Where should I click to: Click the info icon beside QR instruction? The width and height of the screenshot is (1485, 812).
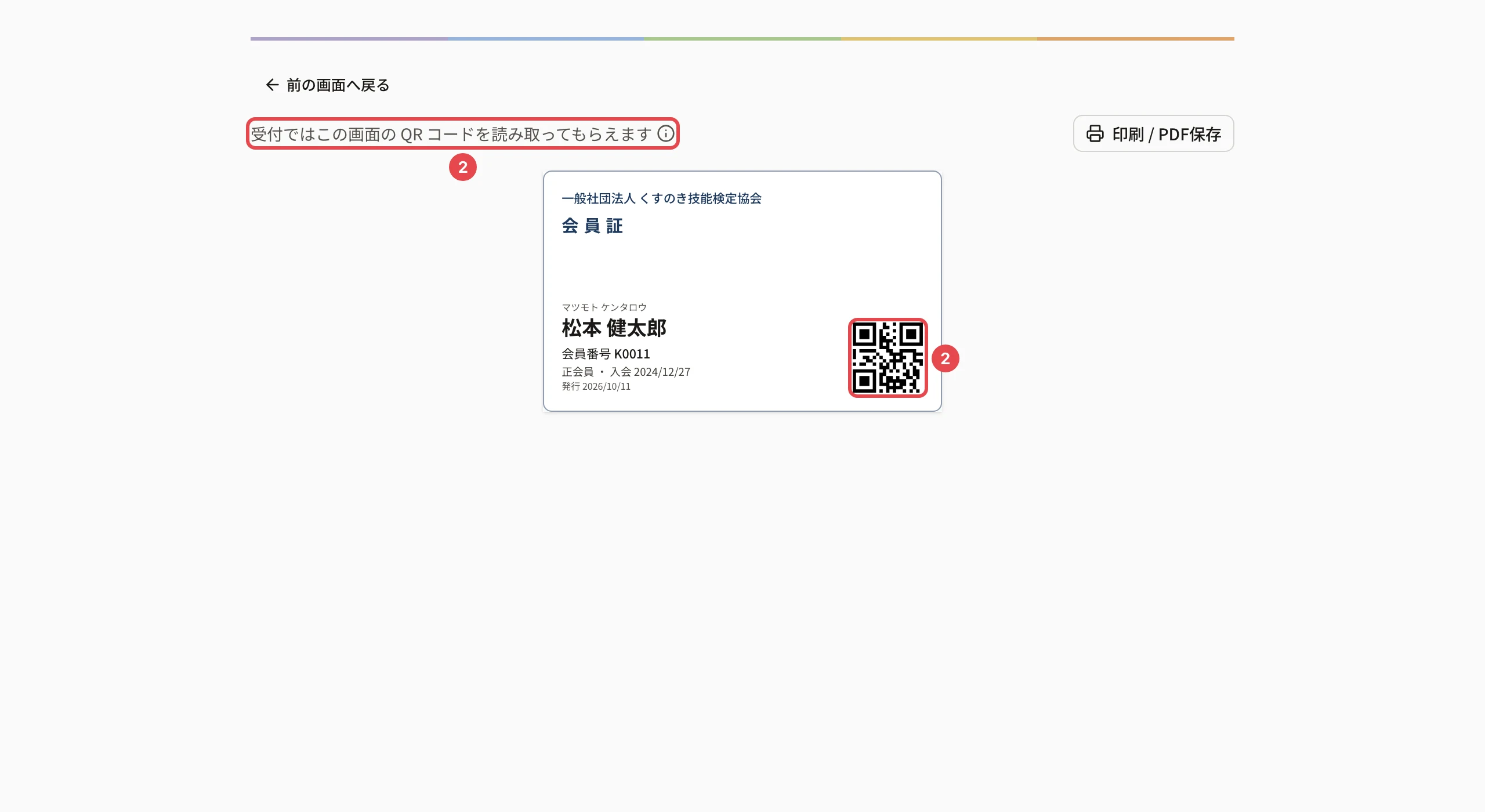point(665,134)
